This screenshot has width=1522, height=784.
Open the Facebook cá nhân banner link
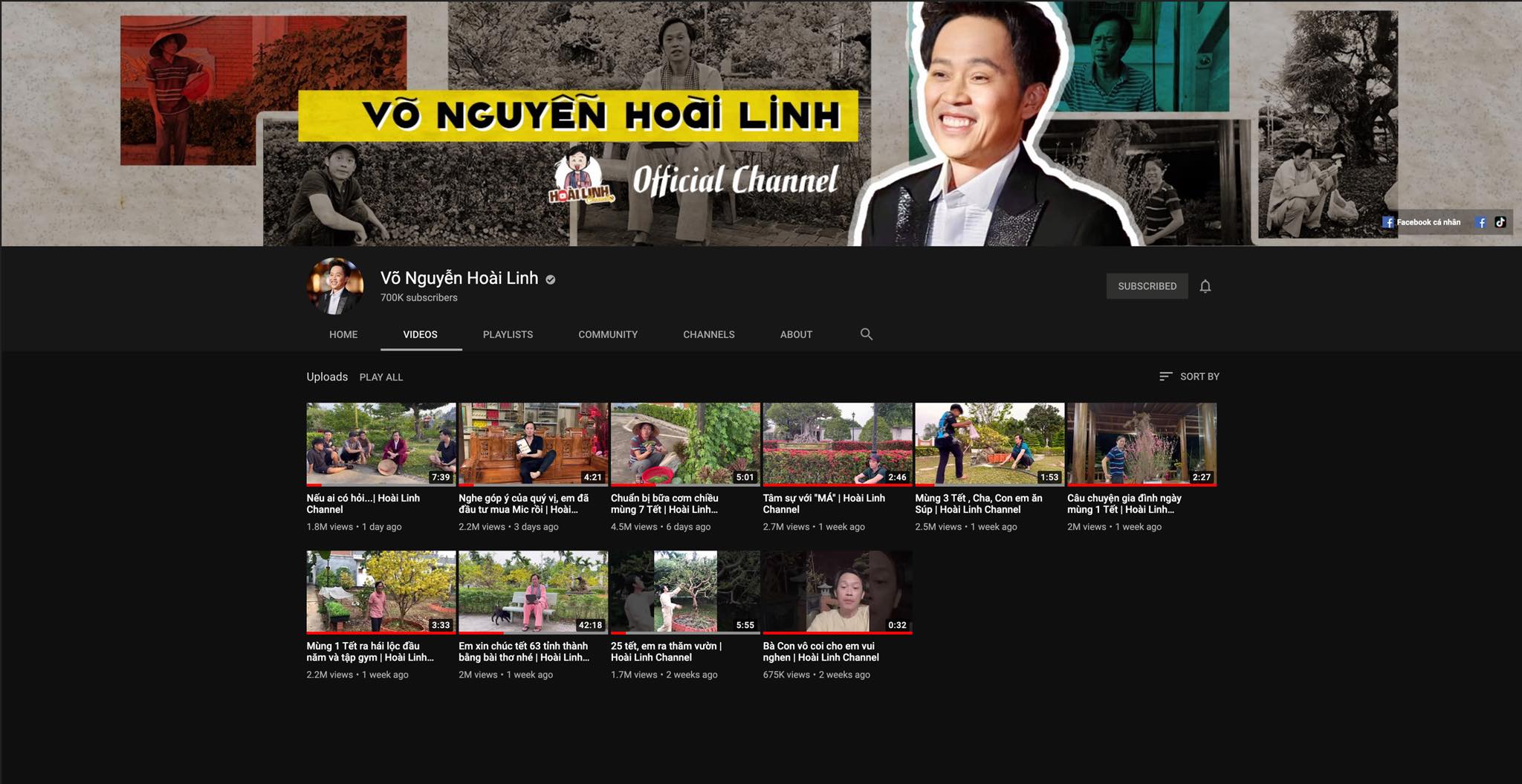tap(1422, 222)
